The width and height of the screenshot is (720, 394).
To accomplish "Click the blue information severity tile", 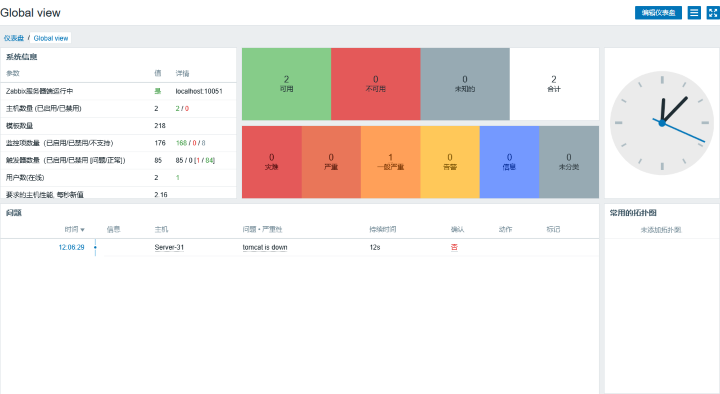I will click(x=509, y=162).
